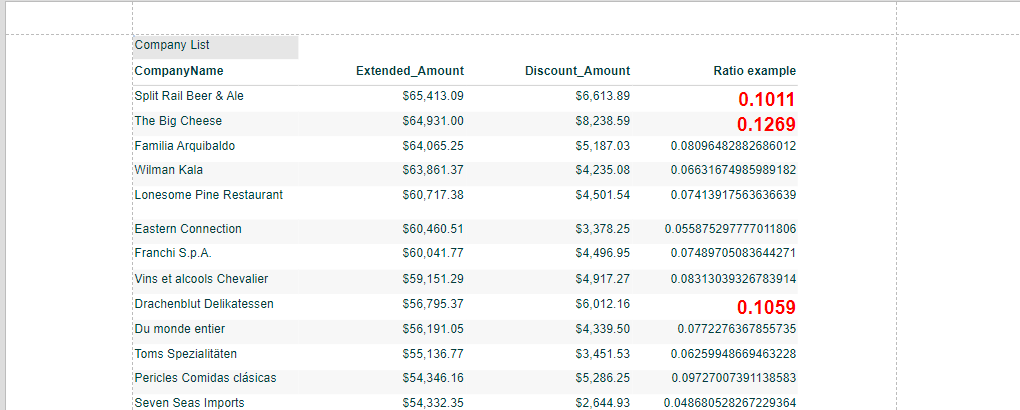Select the Extended_Amount column header
This screenshot has height=410, width=1020.
point(410,71)
